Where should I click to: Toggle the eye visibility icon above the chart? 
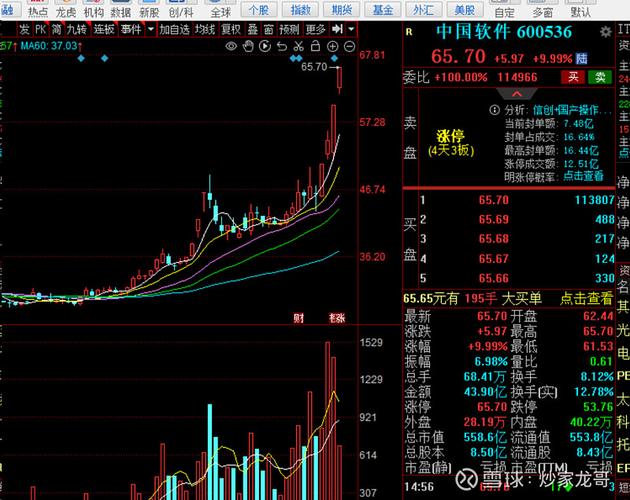point(231,46)
